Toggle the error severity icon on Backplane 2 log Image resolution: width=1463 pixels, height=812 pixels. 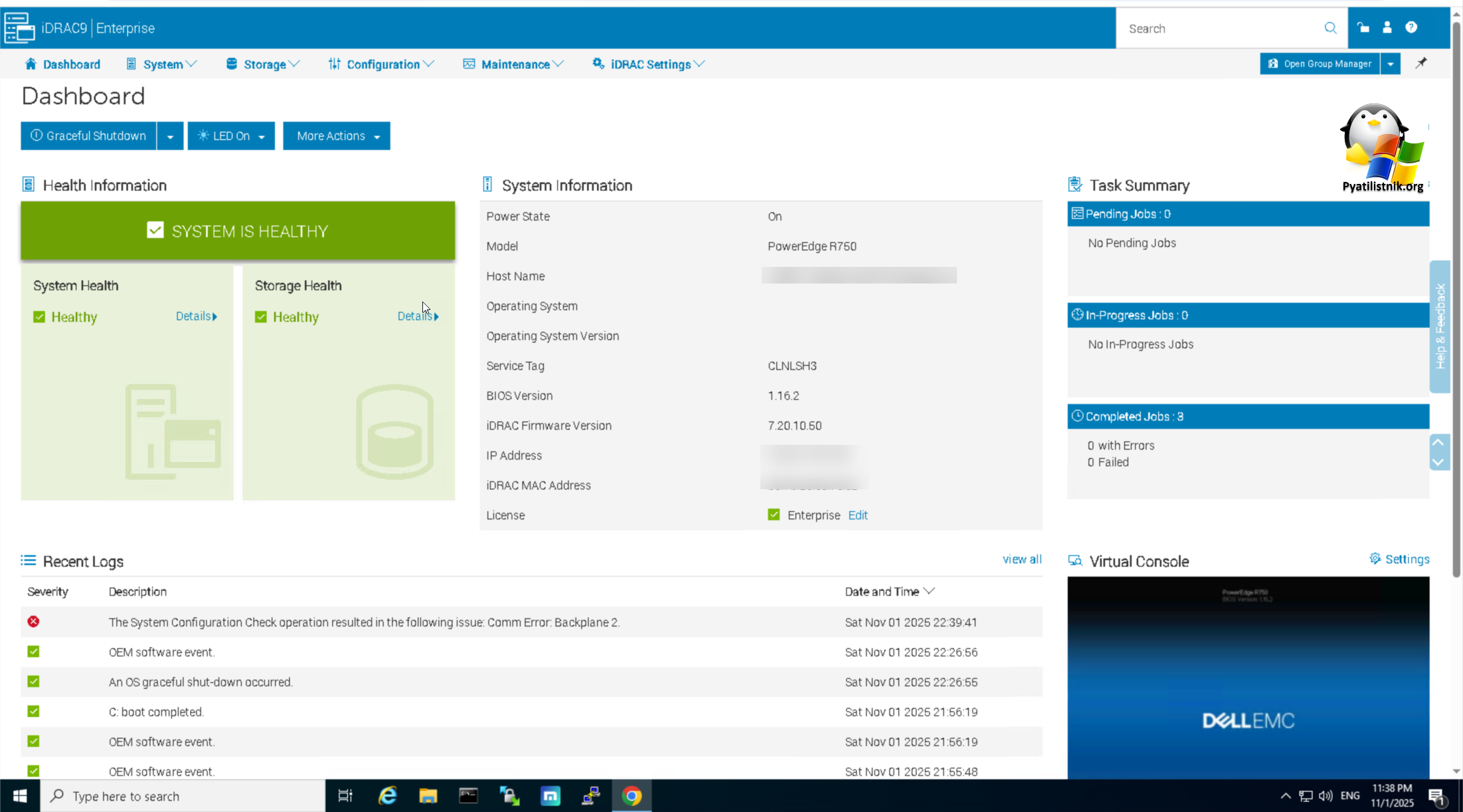click(33, 621)
